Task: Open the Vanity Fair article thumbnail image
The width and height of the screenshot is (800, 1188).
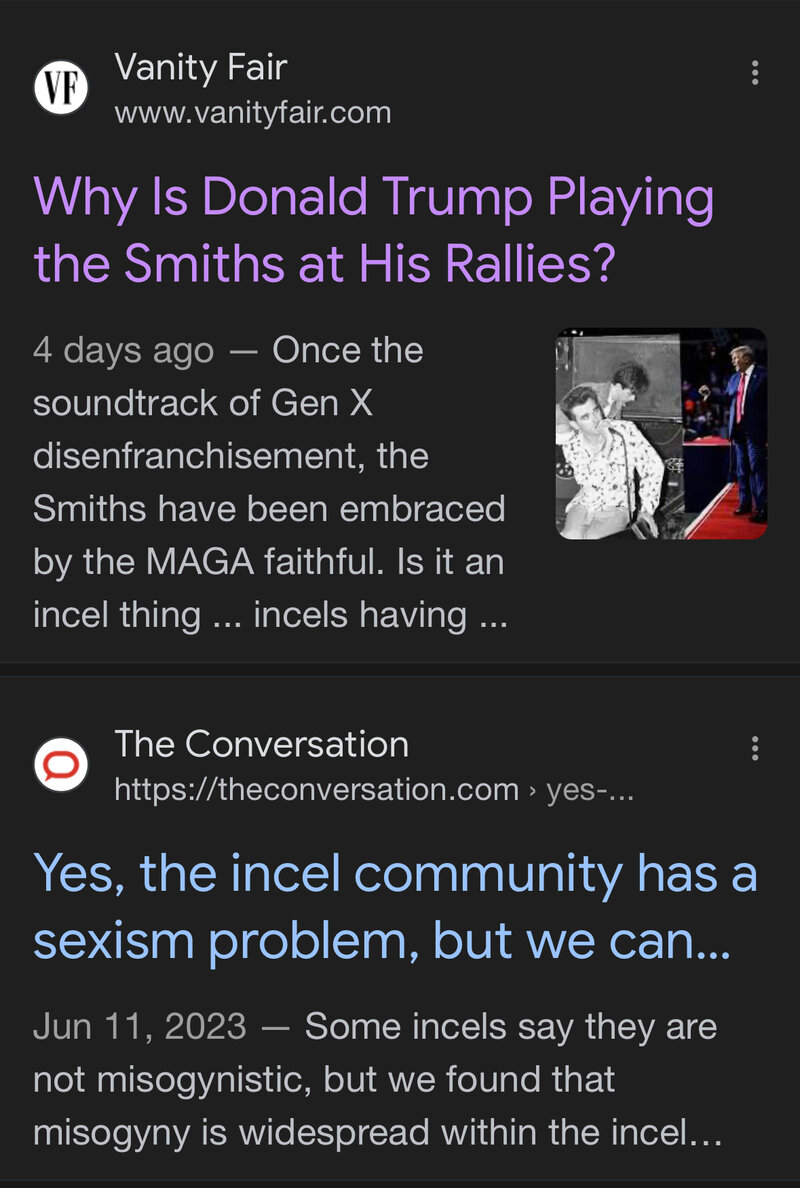Action: [x=661, y=434]
